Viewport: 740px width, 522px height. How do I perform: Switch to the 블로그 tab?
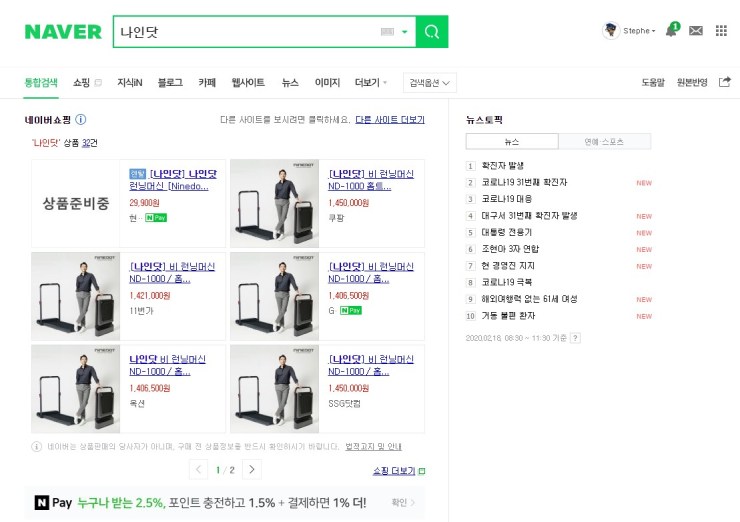(x=170, y=82)
